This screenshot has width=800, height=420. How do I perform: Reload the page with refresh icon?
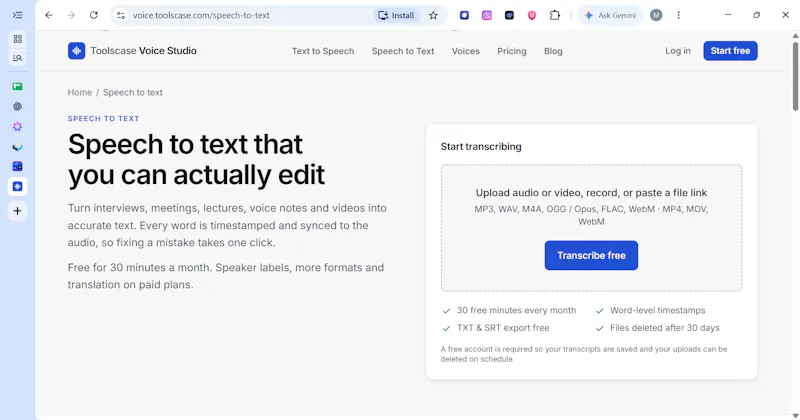[x=93, y=15]
